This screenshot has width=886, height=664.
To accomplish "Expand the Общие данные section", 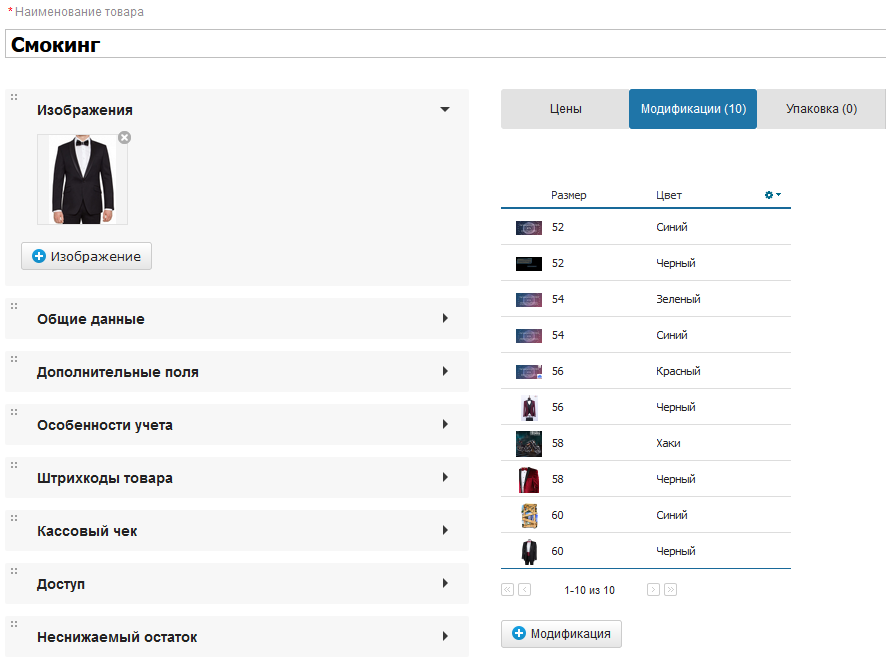I will (x=445, y=319).
